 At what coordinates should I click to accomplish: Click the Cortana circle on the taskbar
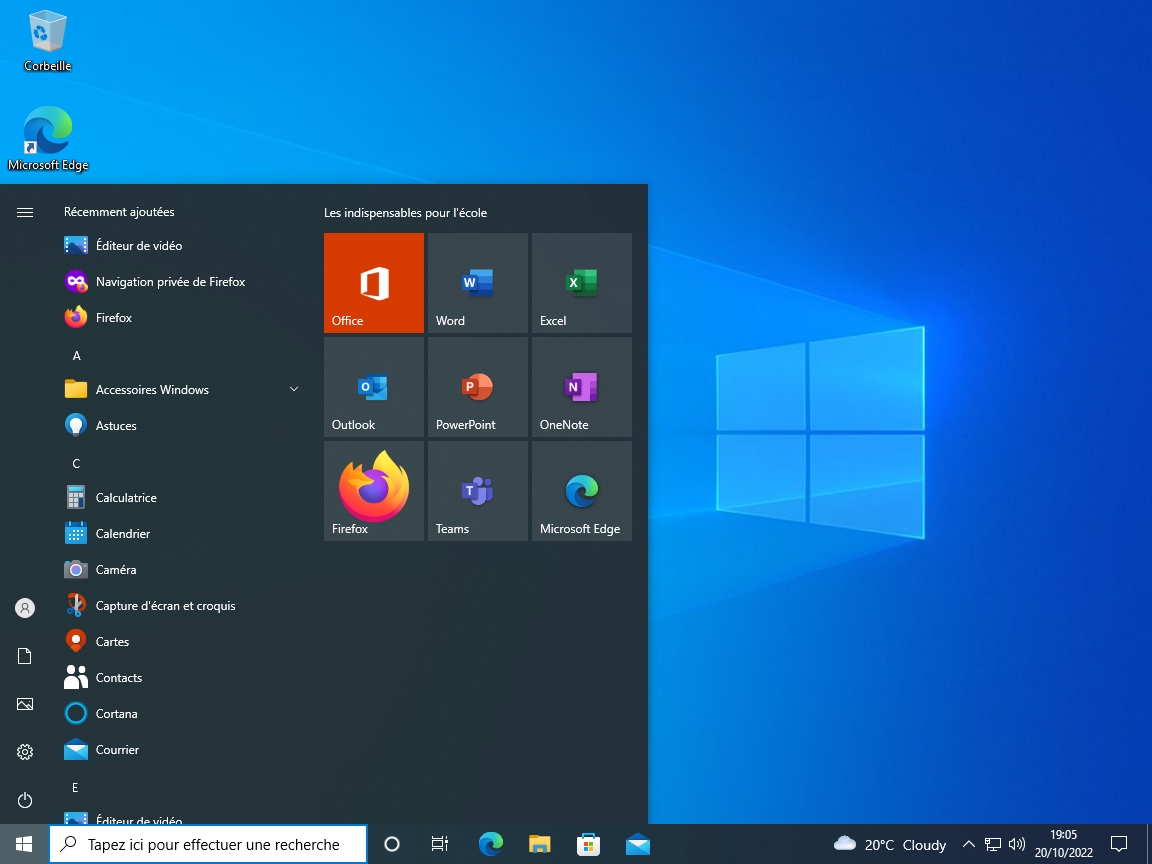[392, 844]
